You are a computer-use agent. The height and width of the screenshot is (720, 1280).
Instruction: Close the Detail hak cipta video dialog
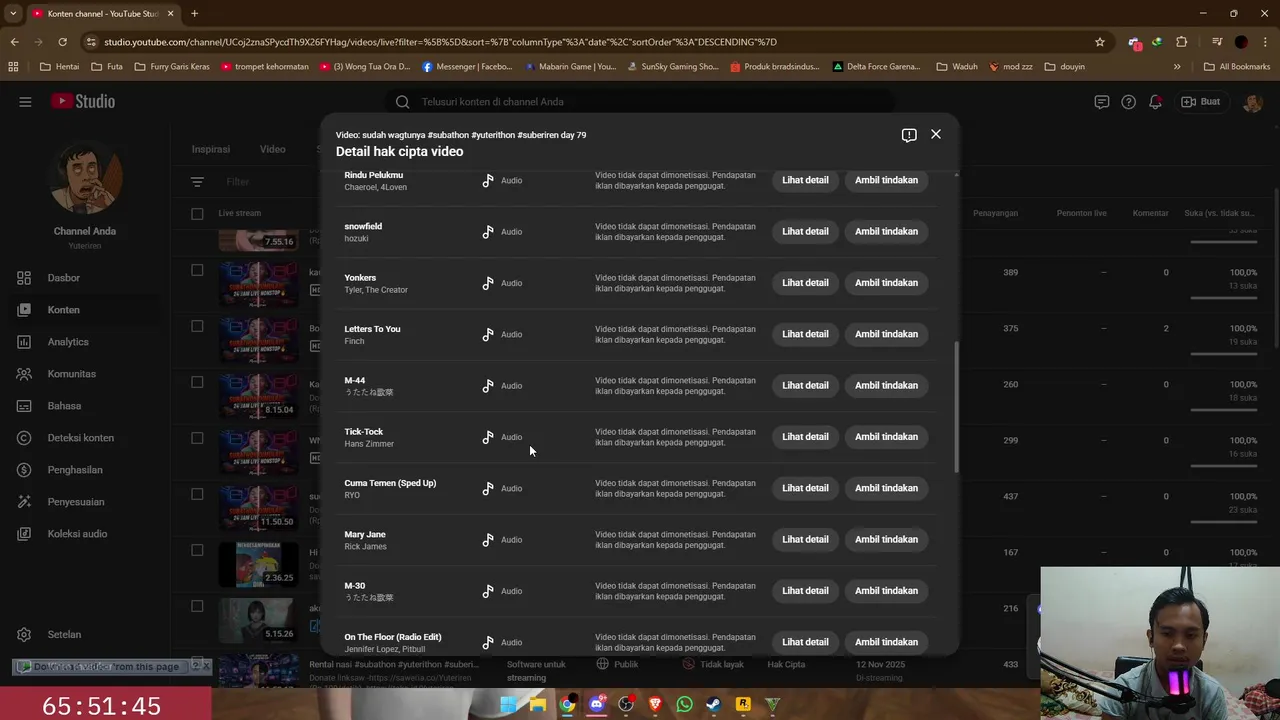click(x=936, y=134)
